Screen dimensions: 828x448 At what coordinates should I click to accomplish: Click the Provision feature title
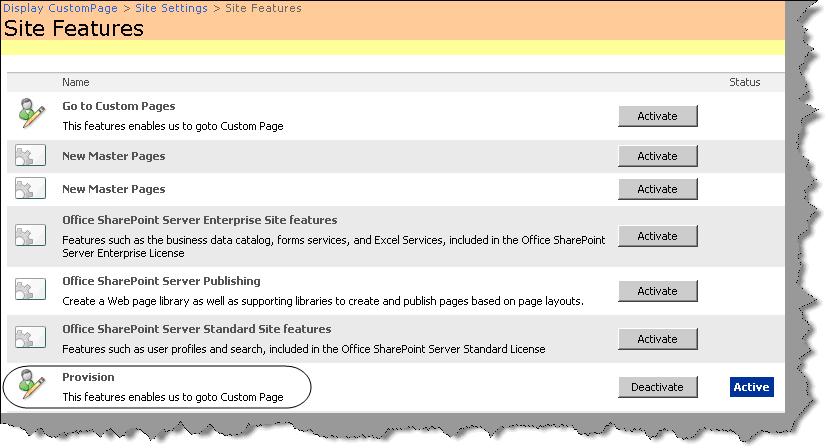88,377
